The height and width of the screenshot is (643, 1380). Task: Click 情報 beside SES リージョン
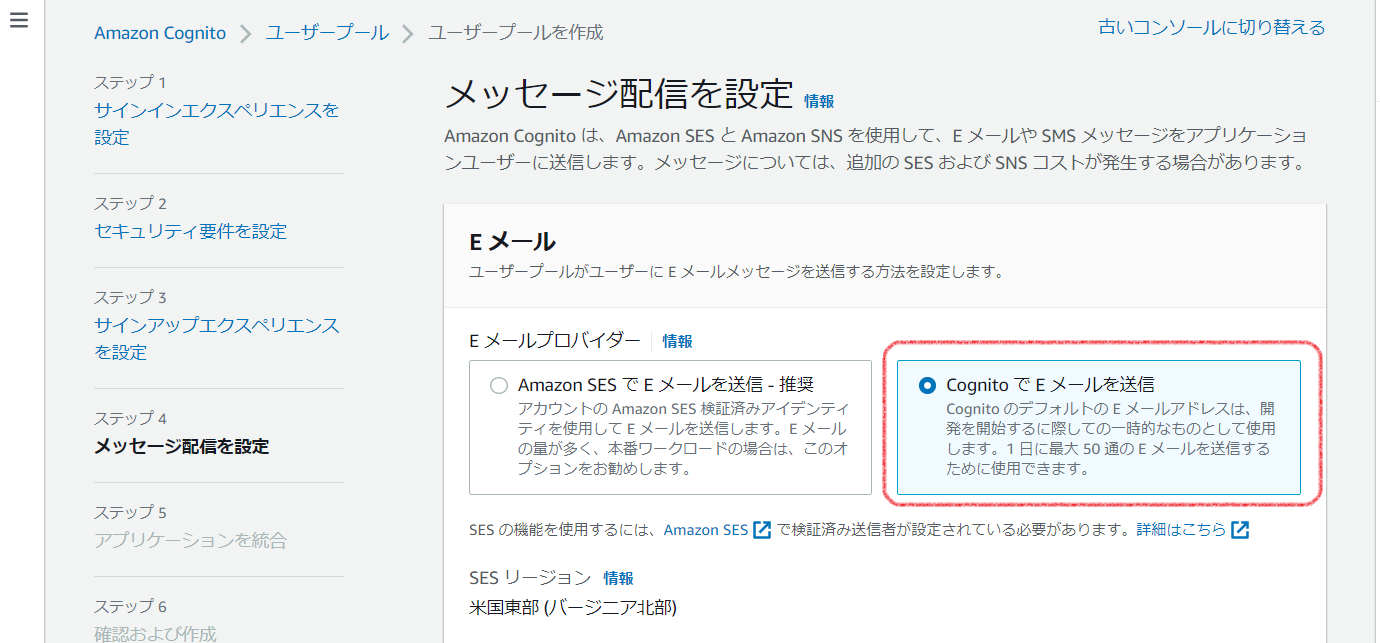point(621,577)
